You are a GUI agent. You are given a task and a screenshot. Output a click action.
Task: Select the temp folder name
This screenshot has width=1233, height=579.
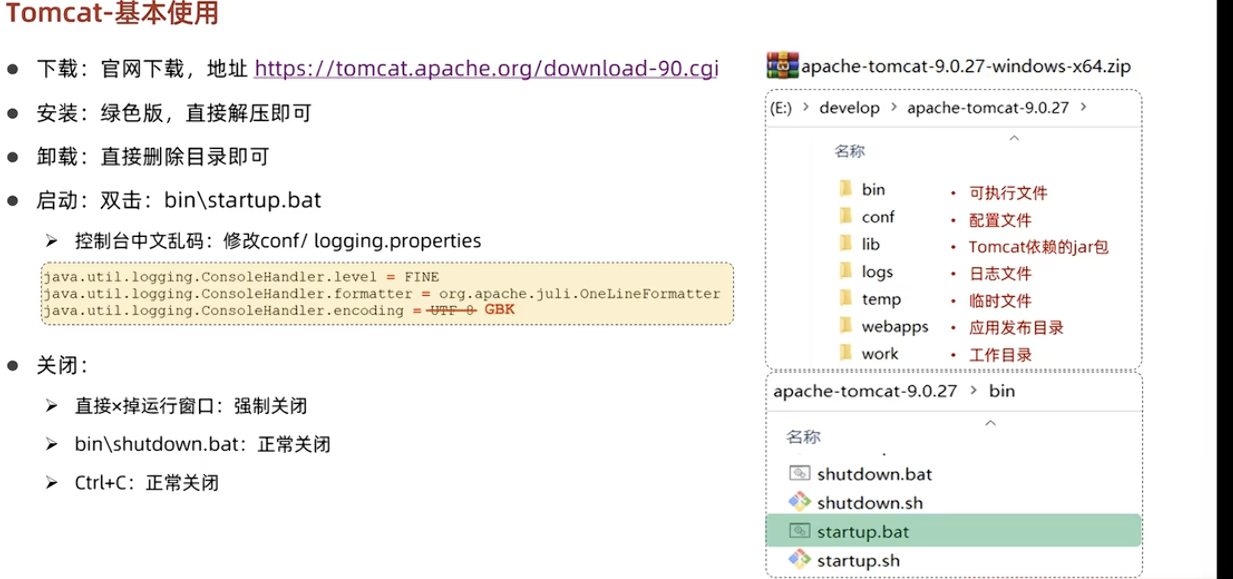(x=881, y=299)
